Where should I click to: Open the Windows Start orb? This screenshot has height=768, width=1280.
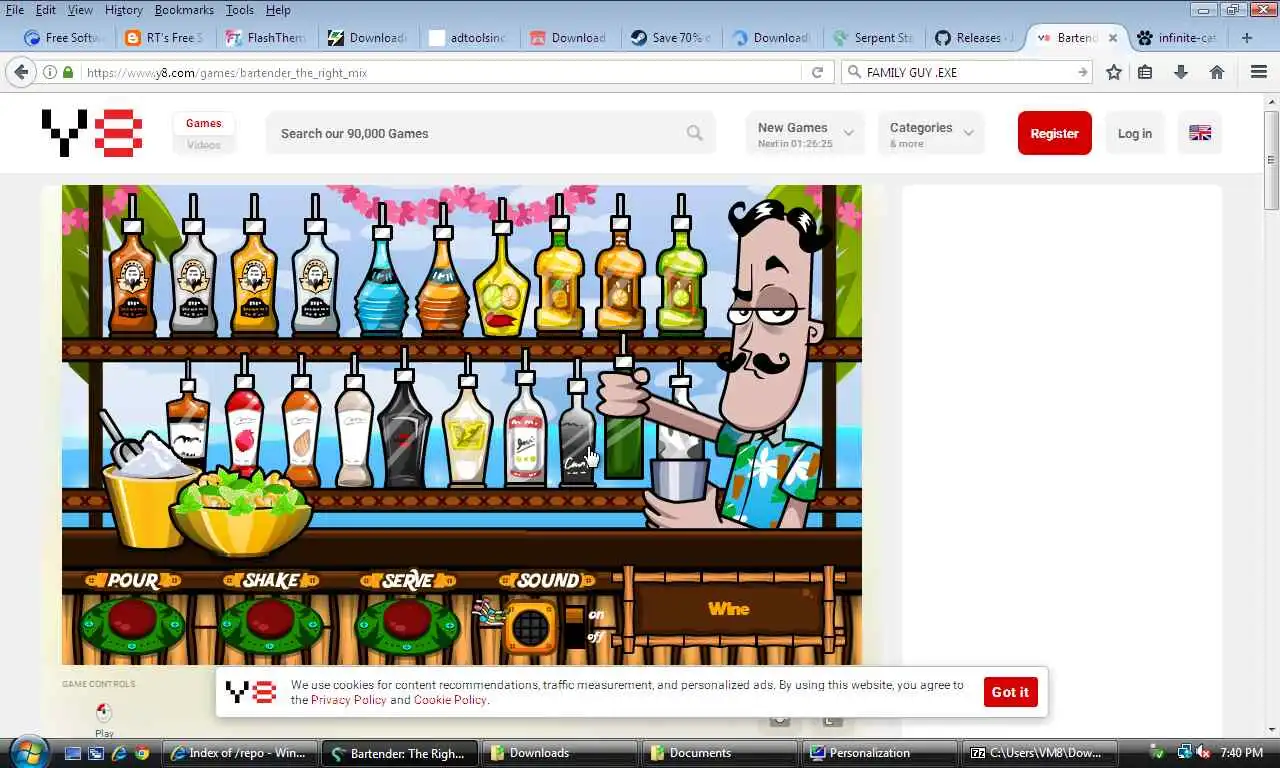pyautogui.click(x=27, y=752)
